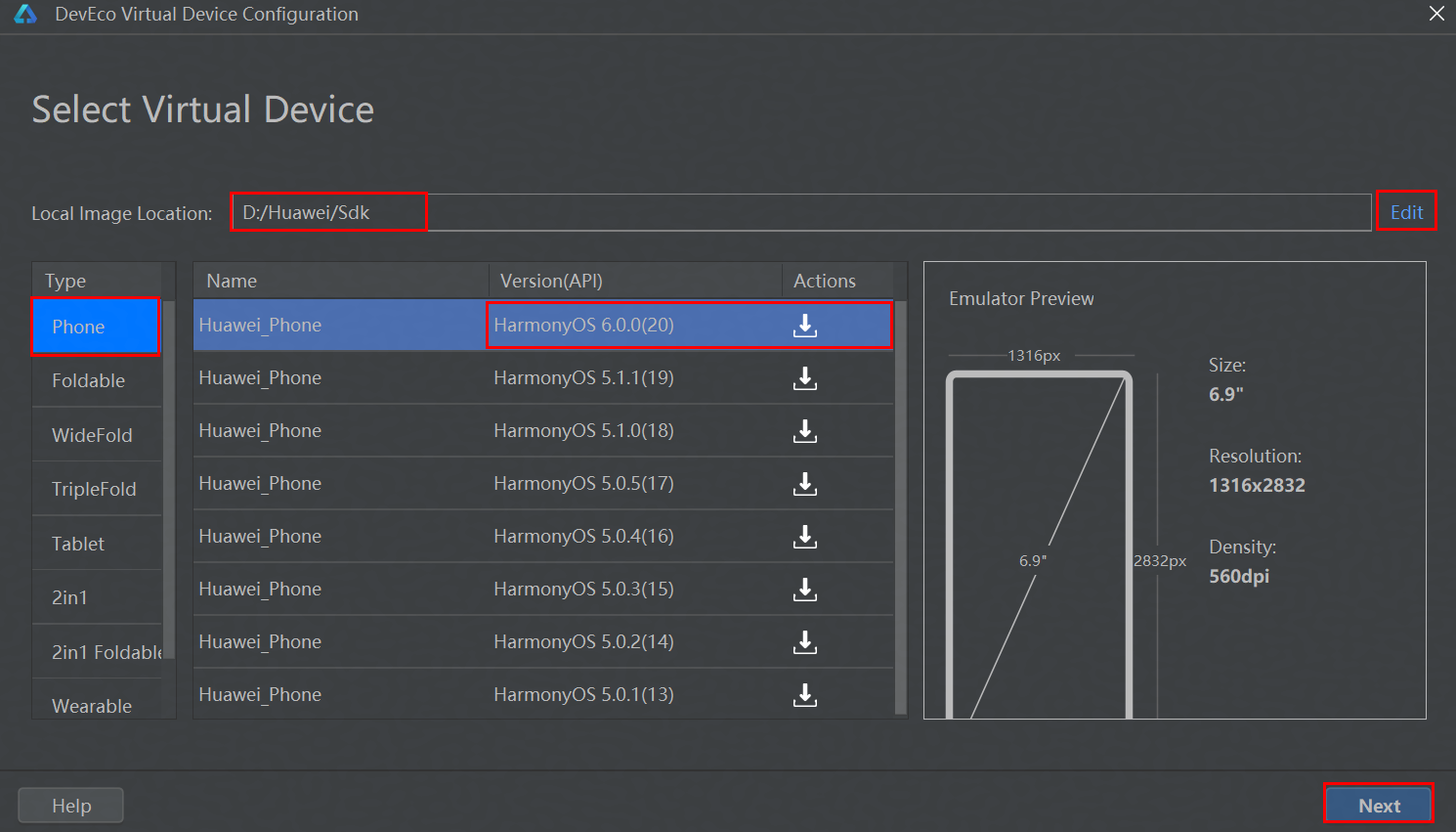Download the HarmonyOS 6.0.0(20) image
This screenshot has height=832, width=1456.
coord(805,326)
